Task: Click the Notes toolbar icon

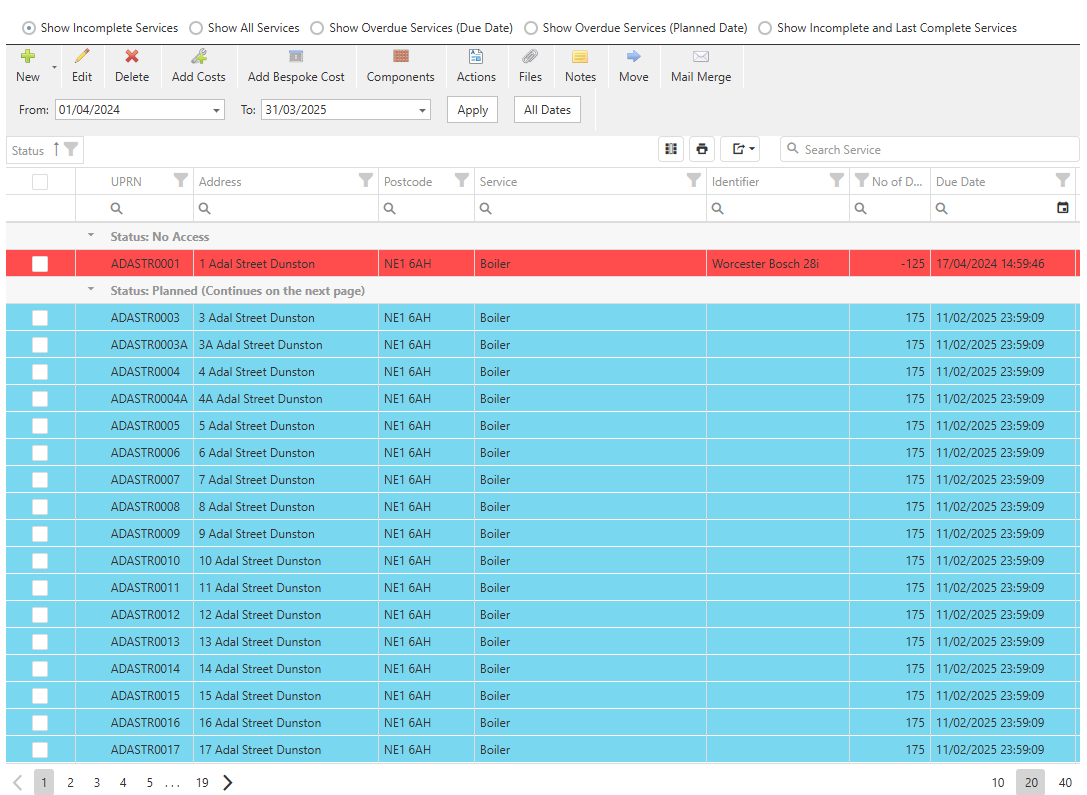Action: click(x=580, y=57)
